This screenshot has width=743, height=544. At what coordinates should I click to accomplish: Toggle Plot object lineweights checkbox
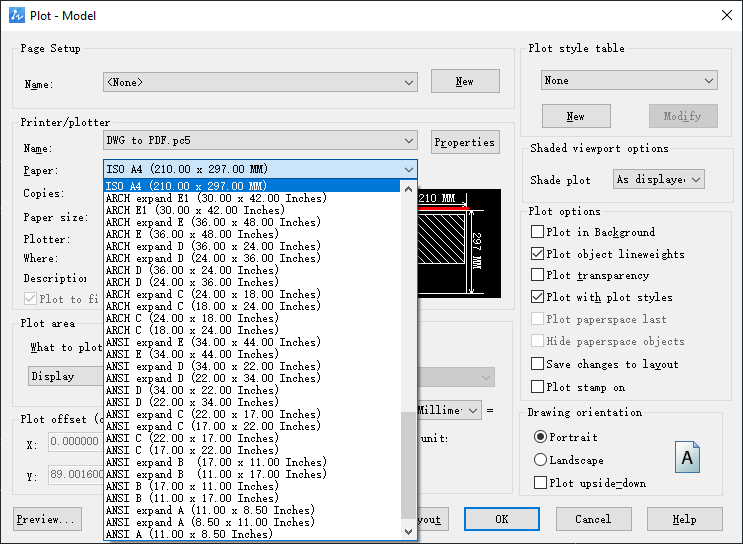pos(537,254)
